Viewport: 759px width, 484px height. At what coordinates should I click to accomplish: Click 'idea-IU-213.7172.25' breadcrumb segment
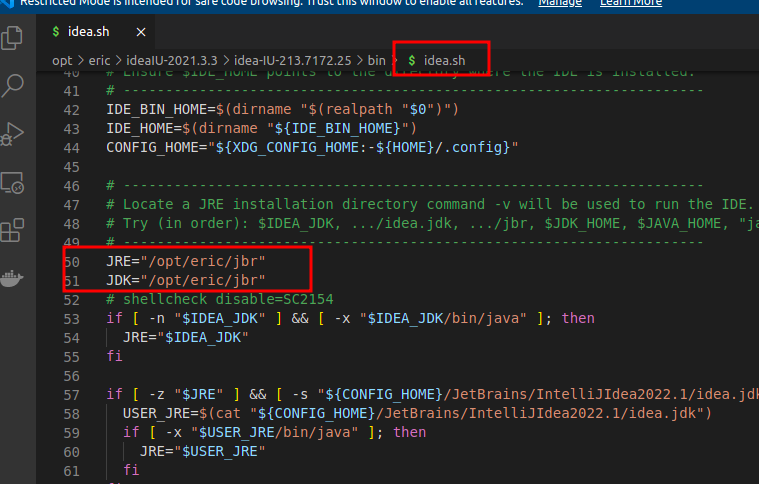pos(293,60)
